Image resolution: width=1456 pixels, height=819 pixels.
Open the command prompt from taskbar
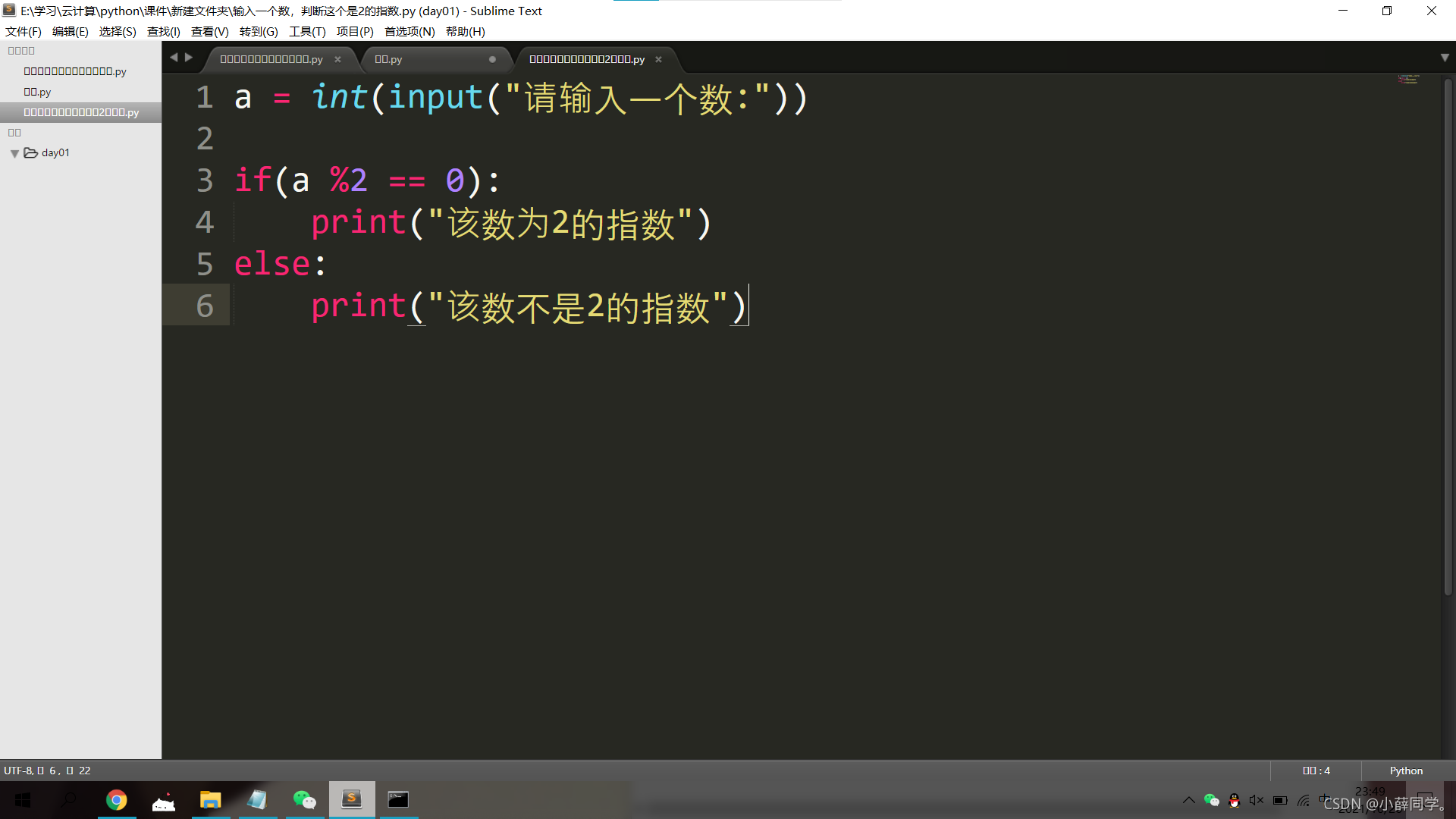point(398,800)
